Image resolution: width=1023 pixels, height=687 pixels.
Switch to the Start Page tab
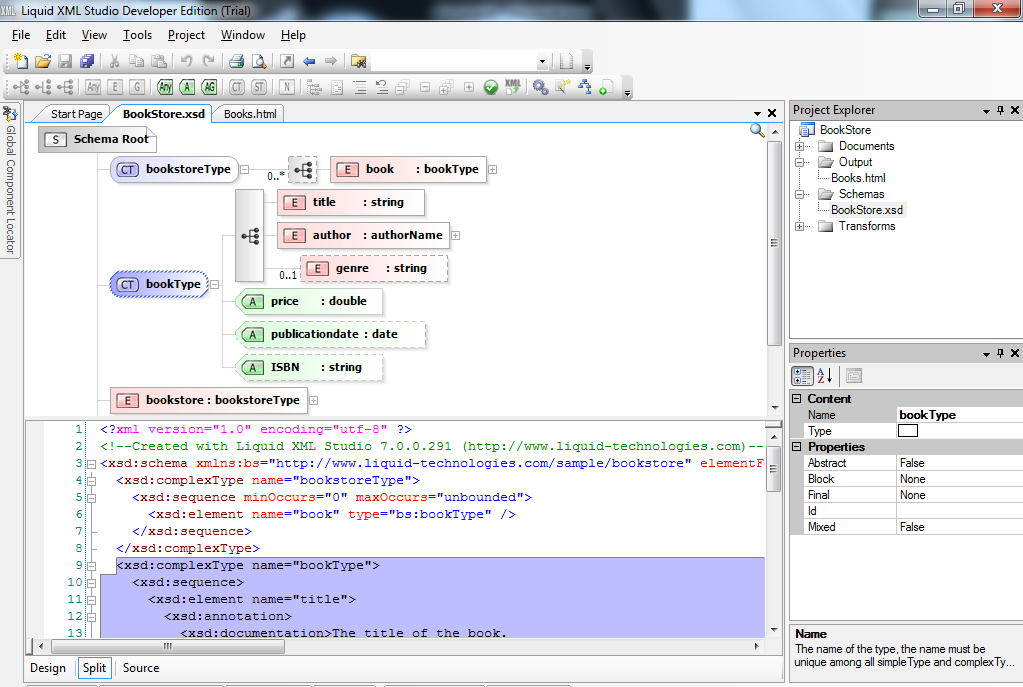pos(76,114)
